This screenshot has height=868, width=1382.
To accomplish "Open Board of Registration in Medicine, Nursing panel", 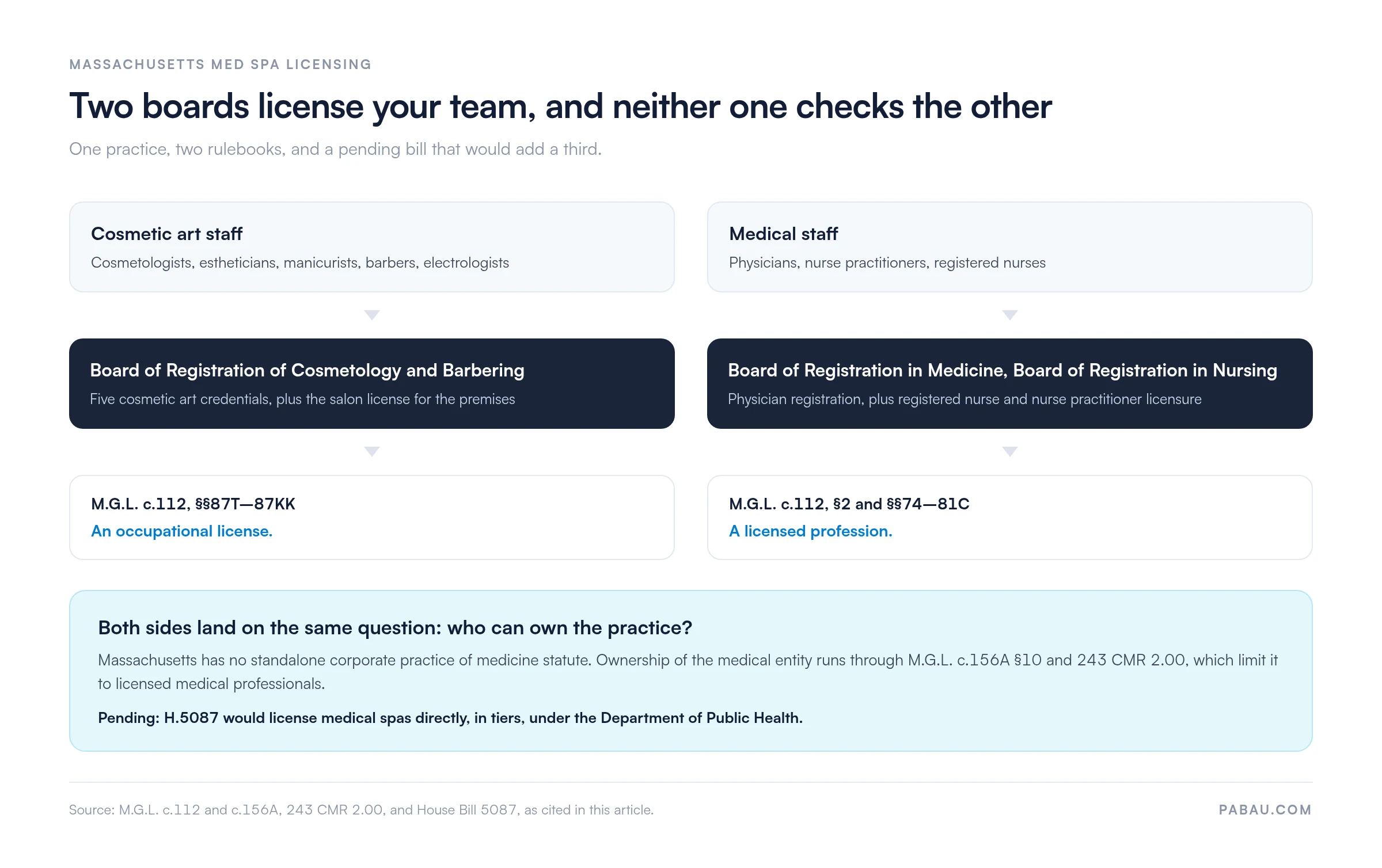I will point(1010,383).
